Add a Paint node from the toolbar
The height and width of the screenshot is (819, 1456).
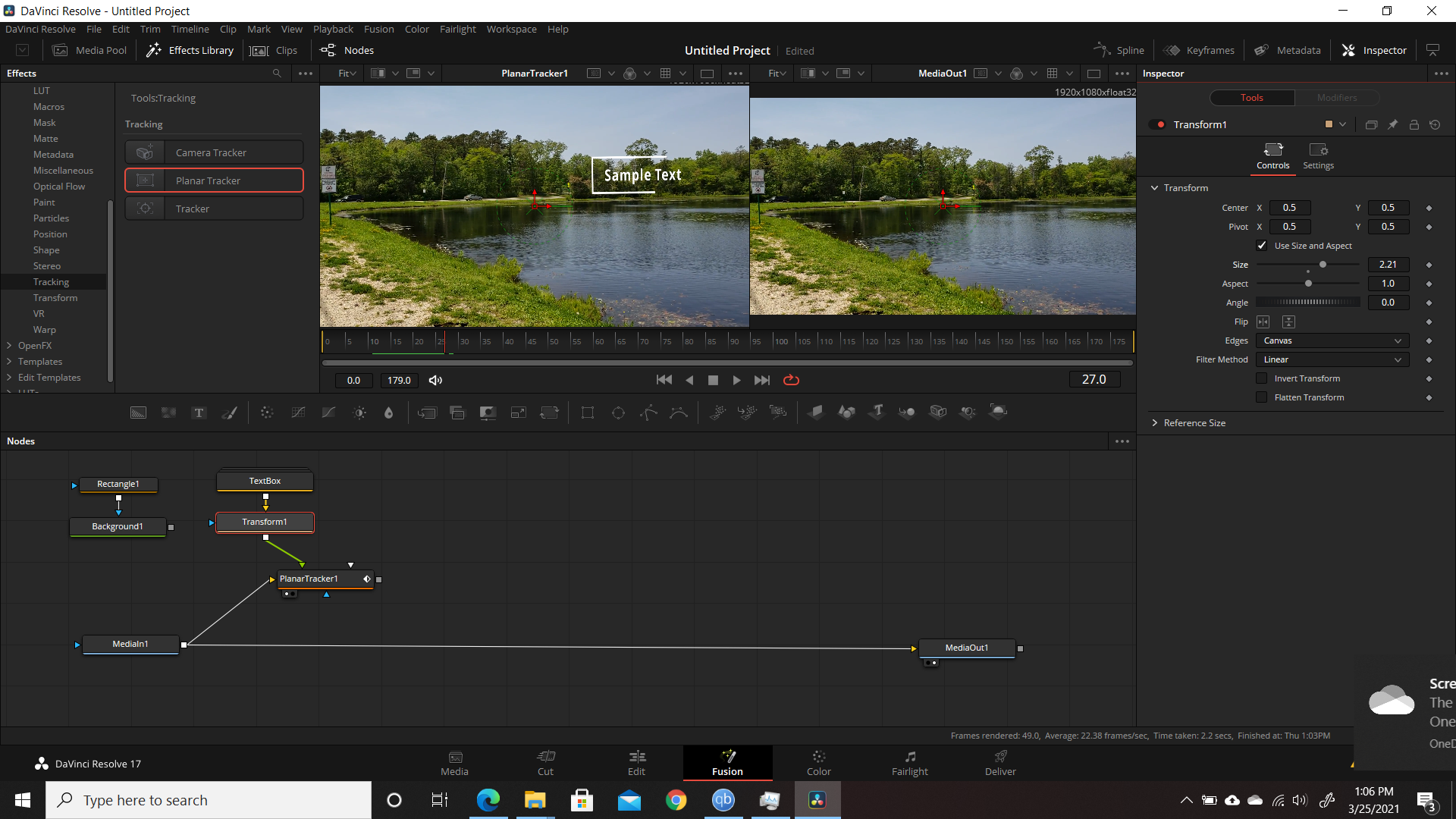point(229,413)
